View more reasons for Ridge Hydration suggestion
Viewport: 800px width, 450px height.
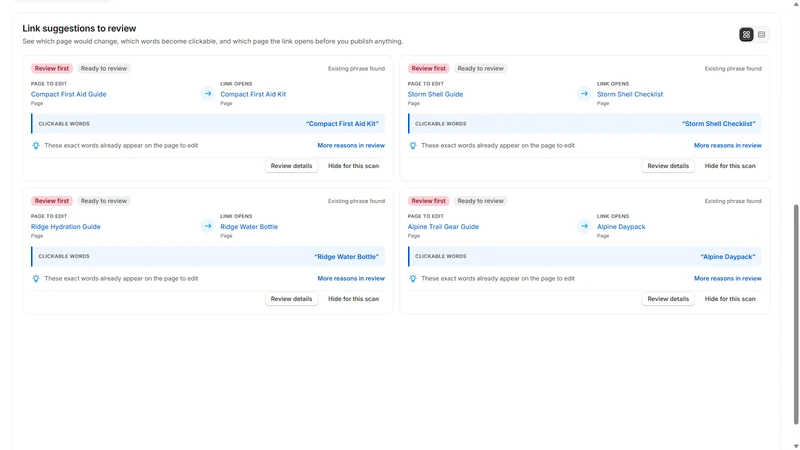click(x=351, y=279)
